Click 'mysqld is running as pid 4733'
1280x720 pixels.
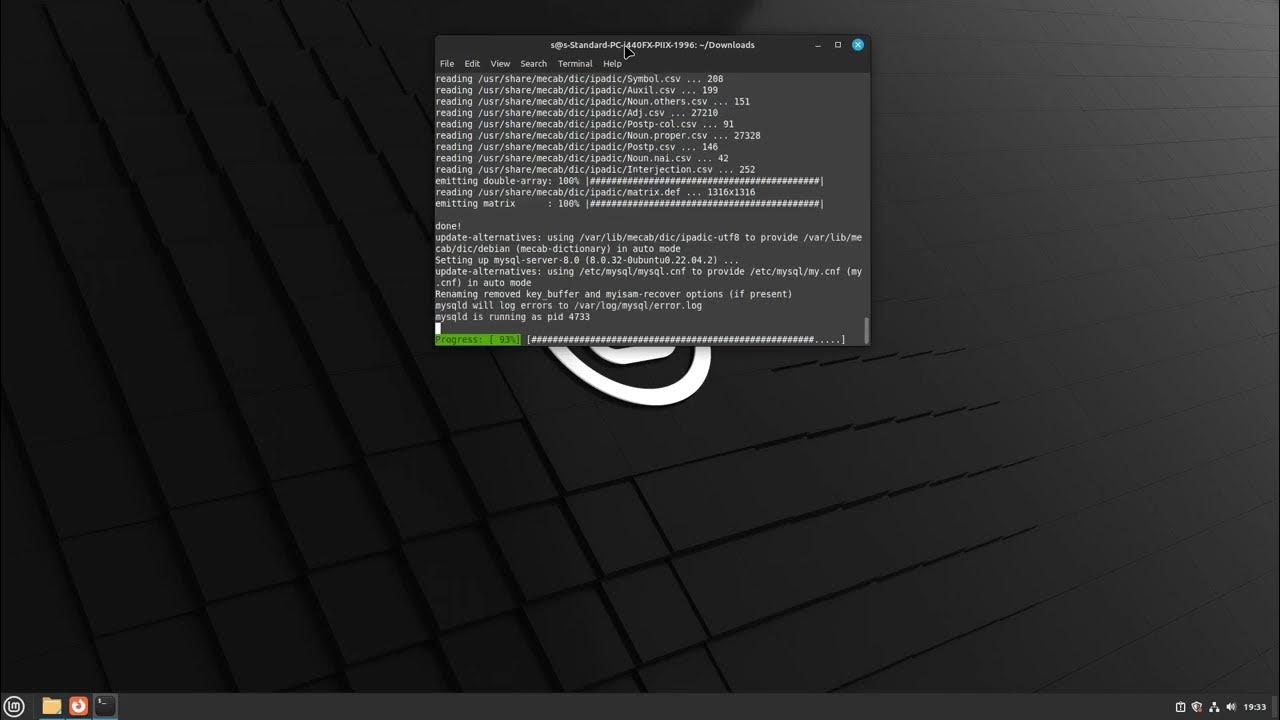click(512, 317)
